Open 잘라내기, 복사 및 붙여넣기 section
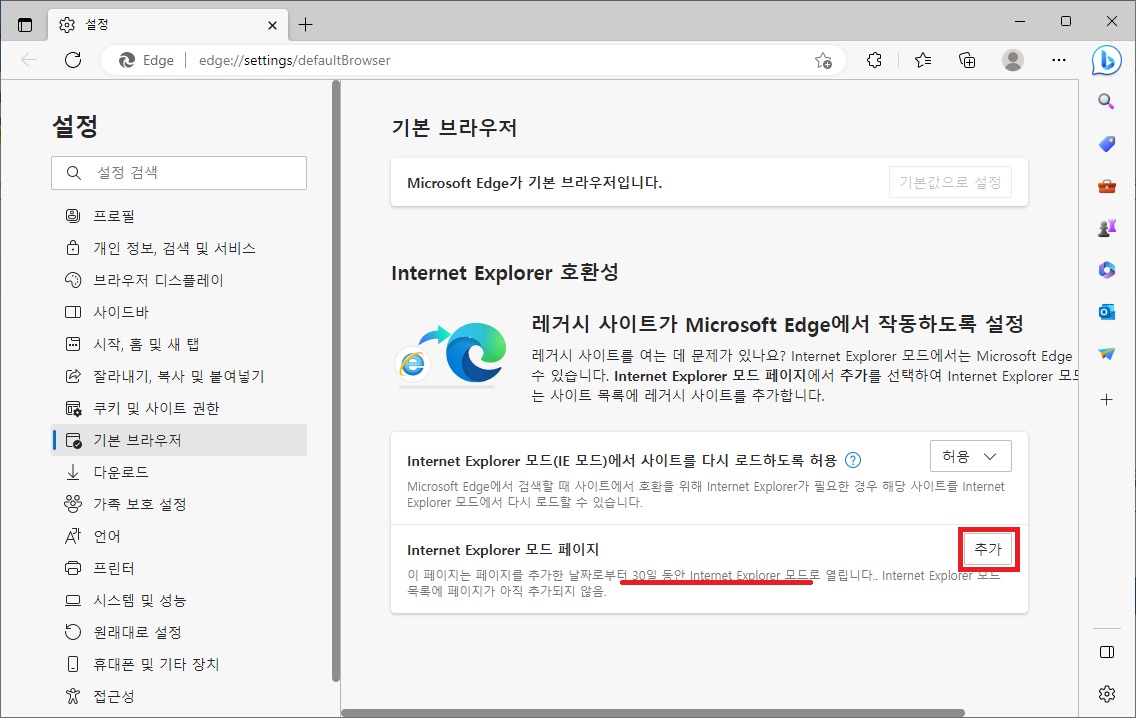Image resolution: width=1136 pixels, height=718 pixels. pos(179,376)
